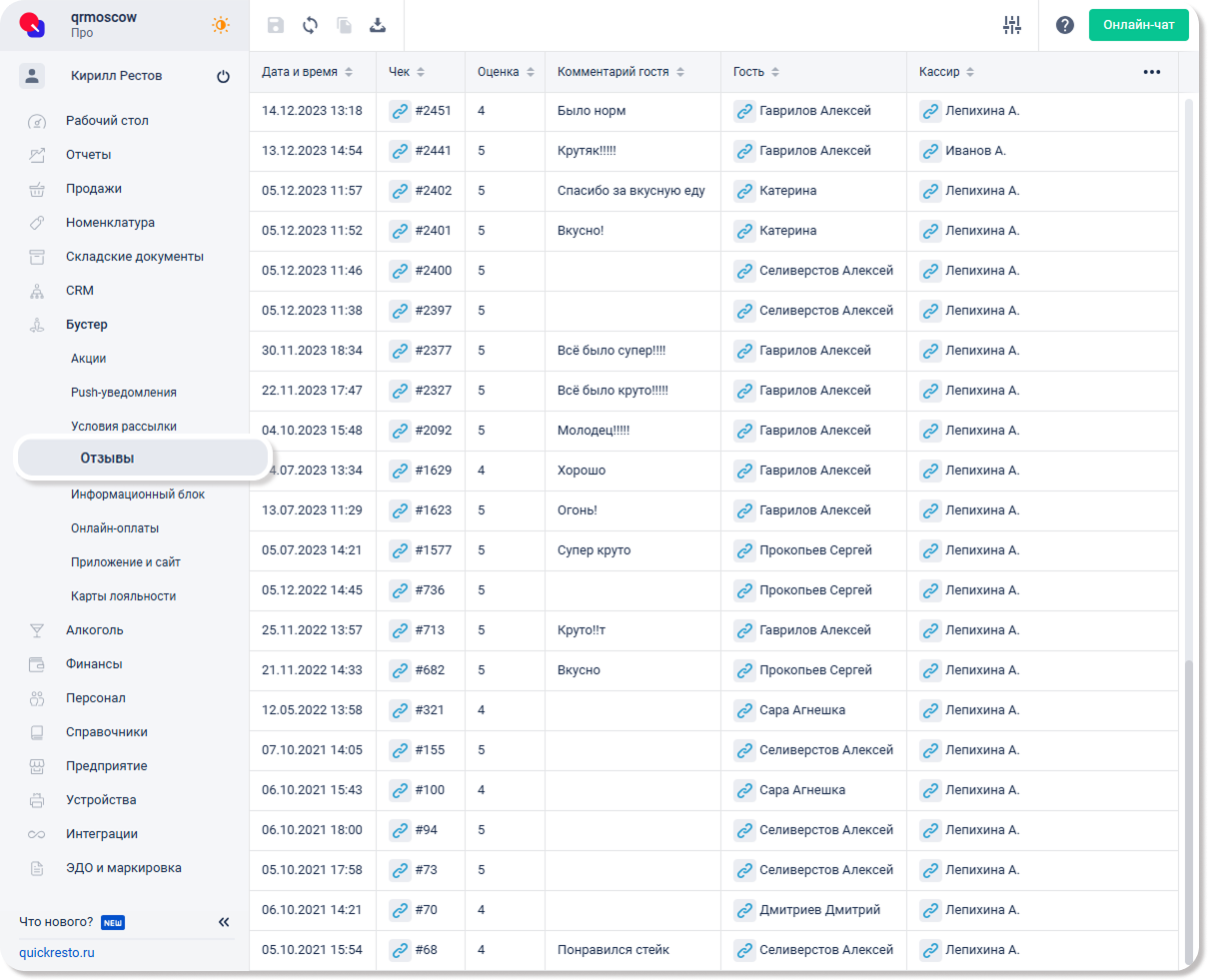Open Push-уведомления menu item
Viewport: 1208px width, 980px height.
124,393
